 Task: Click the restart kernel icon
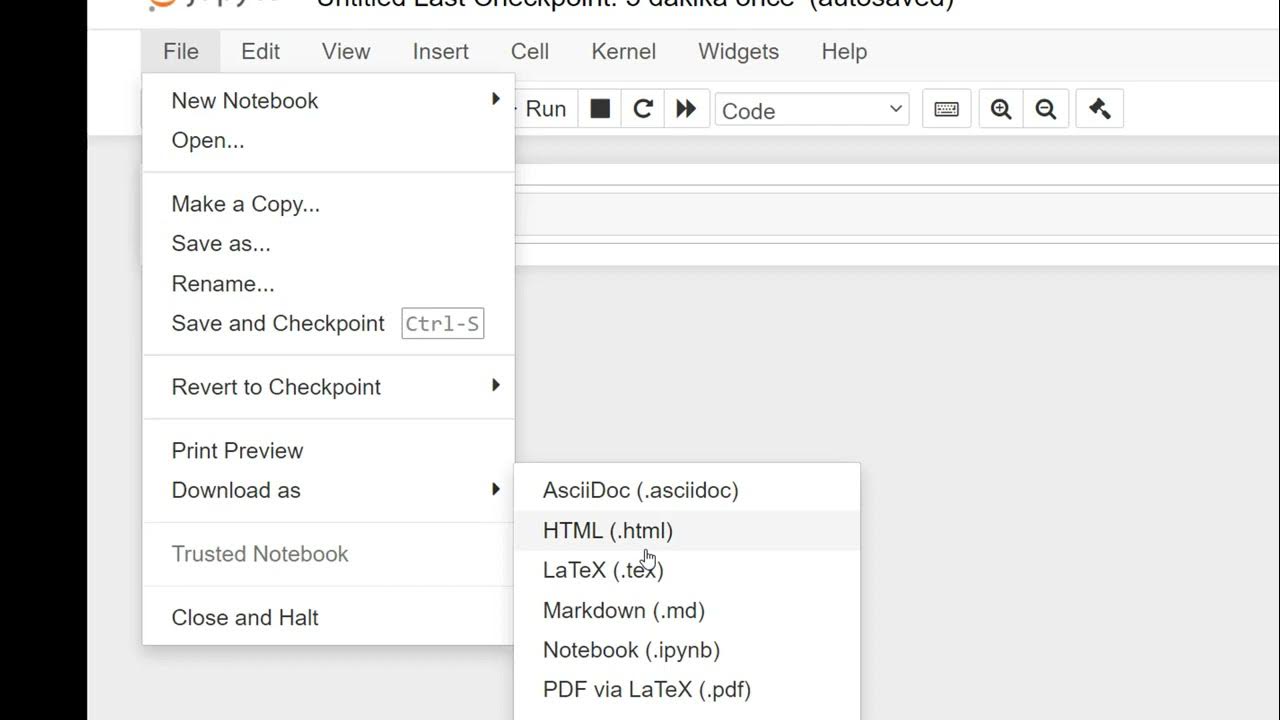coord(643,109)
